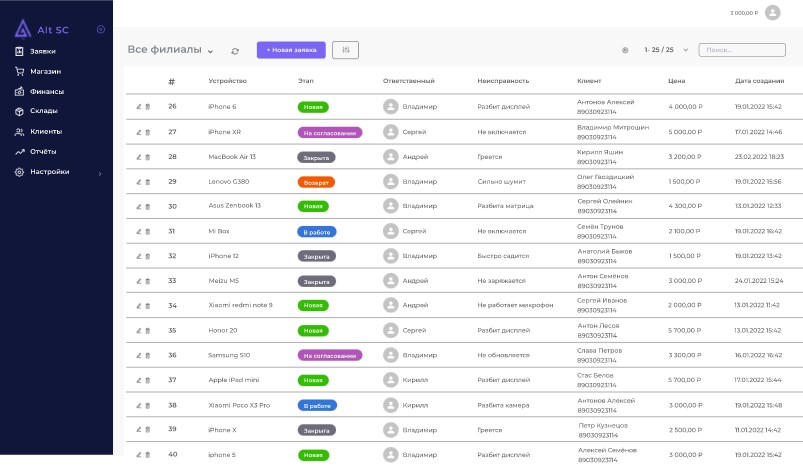Expand the Настройки submenu arrow
The image size is (803, 467).
[x=100, y=174]
